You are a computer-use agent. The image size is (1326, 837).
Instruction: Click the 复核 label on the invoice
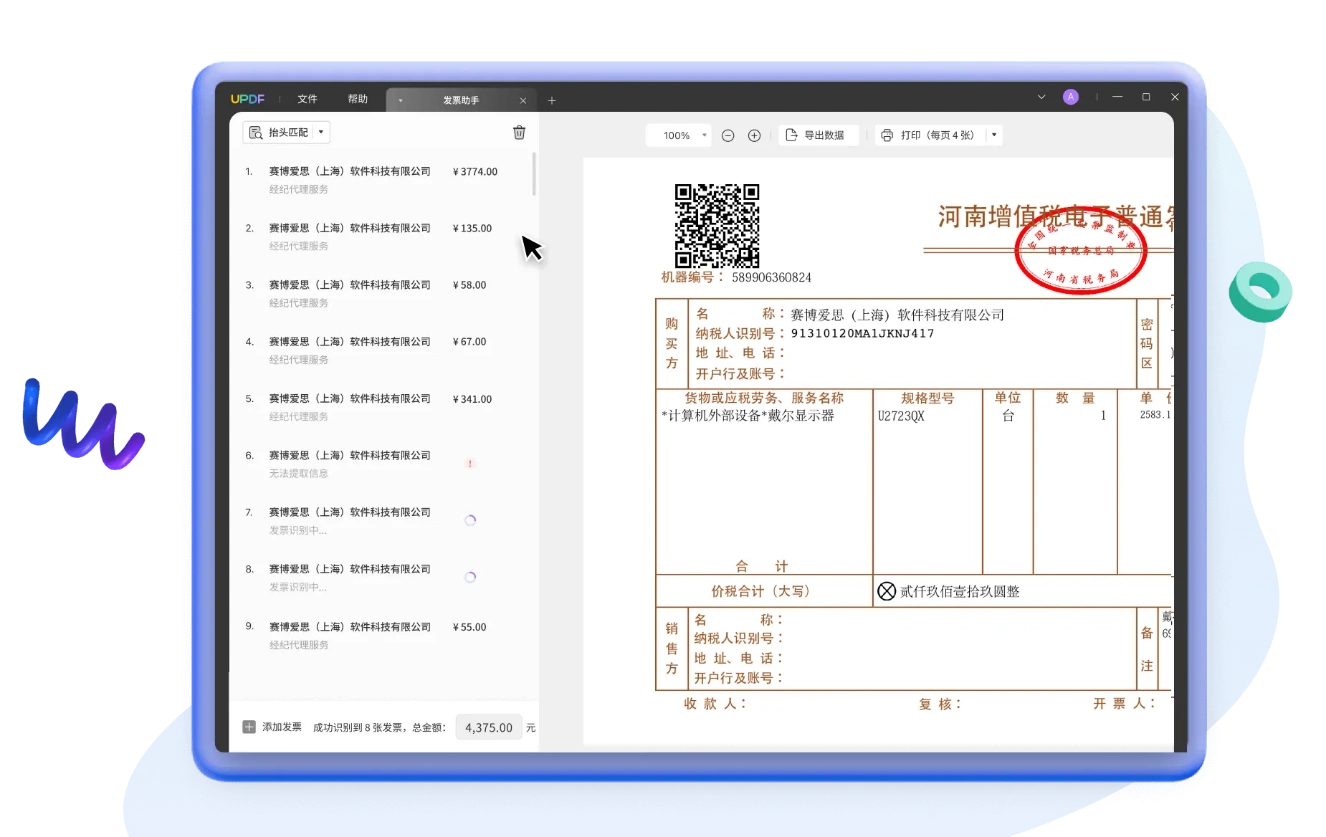tap(939, 704)
